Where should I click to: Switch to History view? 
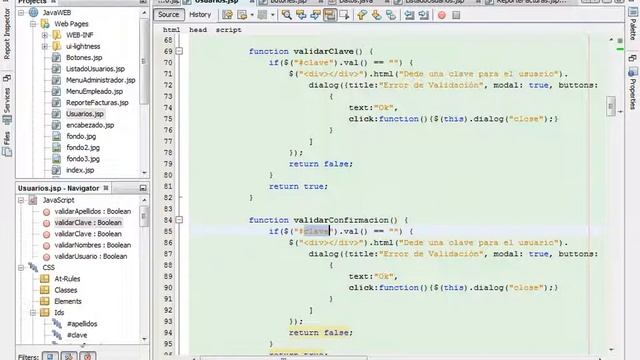point(200,15)
